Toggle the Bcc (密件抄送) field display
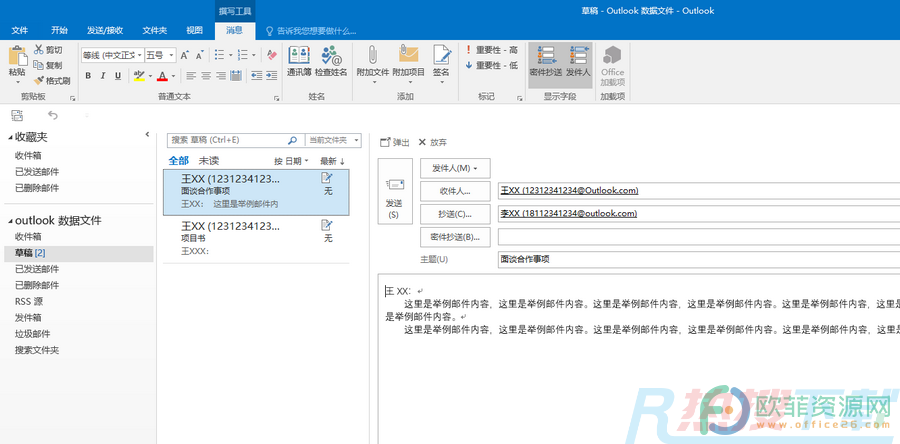This screenshot has height=444, width=900. click(545, 60)
